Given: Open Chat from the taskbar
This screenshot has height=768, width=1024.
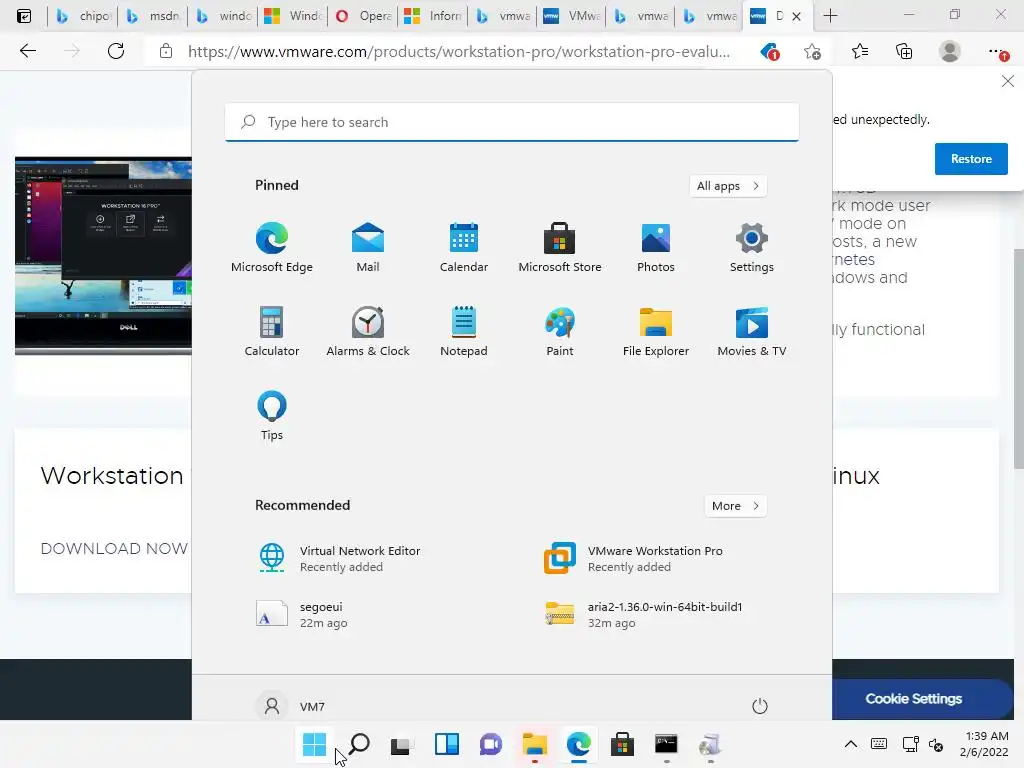Looking at the screenshot, I should (490, 744).
